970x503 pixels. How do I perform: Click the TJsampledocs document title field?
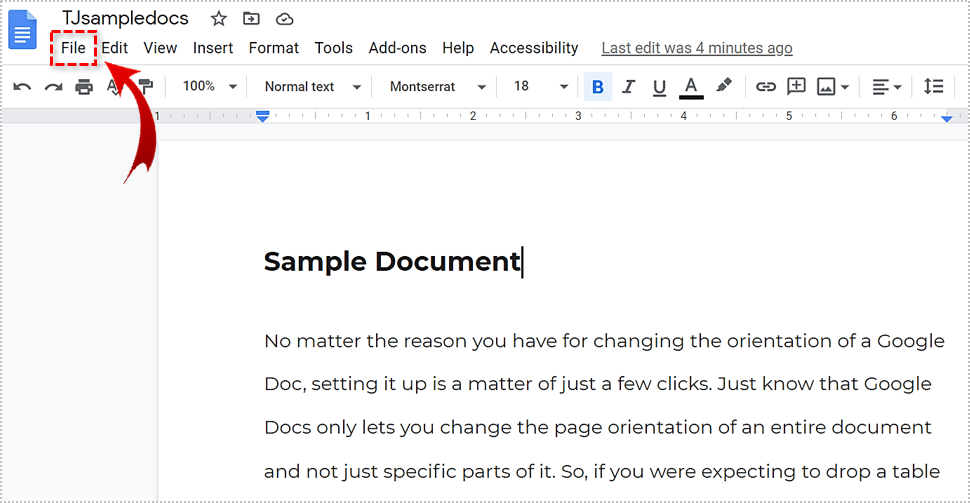[125, 19]
